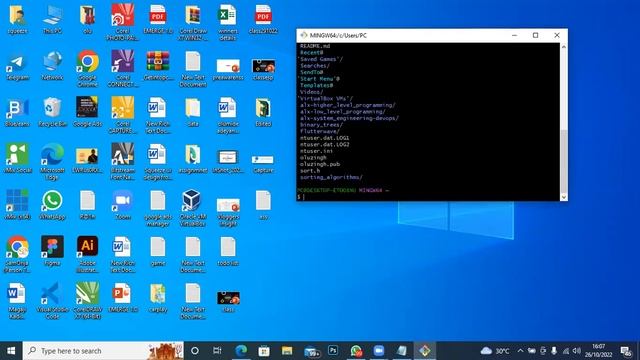Click 'binary_trees/' in terminal output
Screen dimensions: 640x360
point(321,124)
